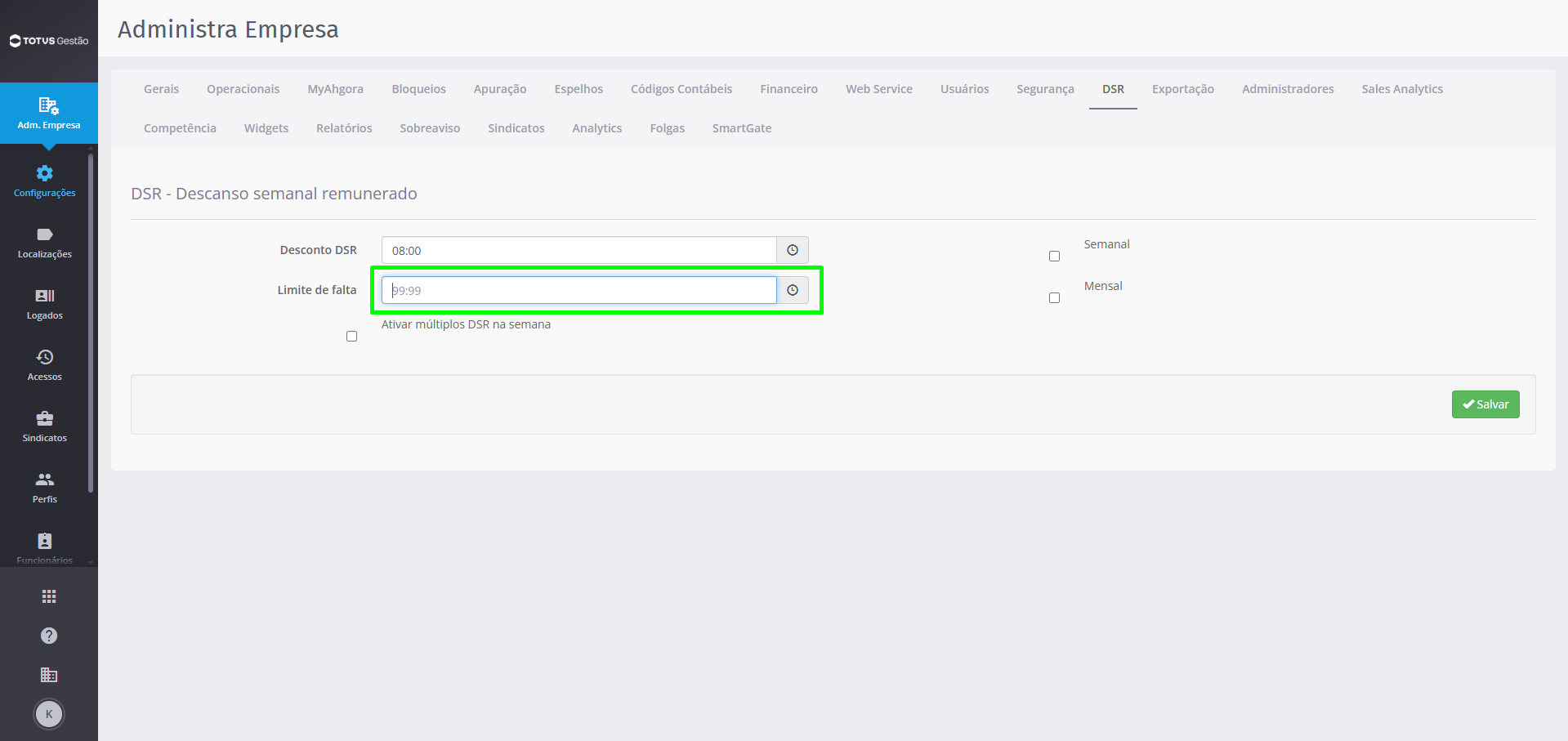Switch to the Competência tab
The image size is (1568, 741).
pos(180,128)
